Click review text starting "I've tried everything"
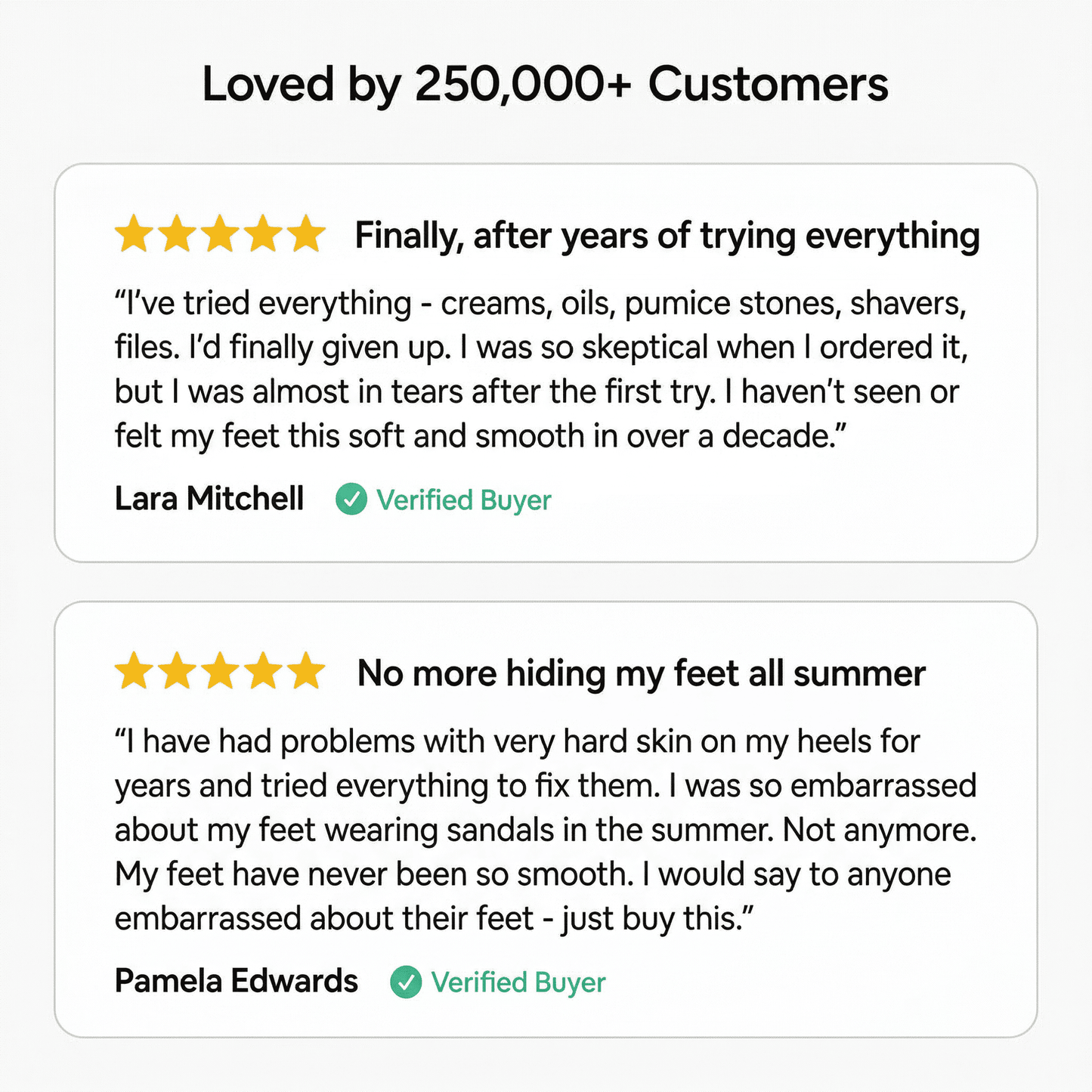Screen dimensions: 1092x1092 pos(540,370)
